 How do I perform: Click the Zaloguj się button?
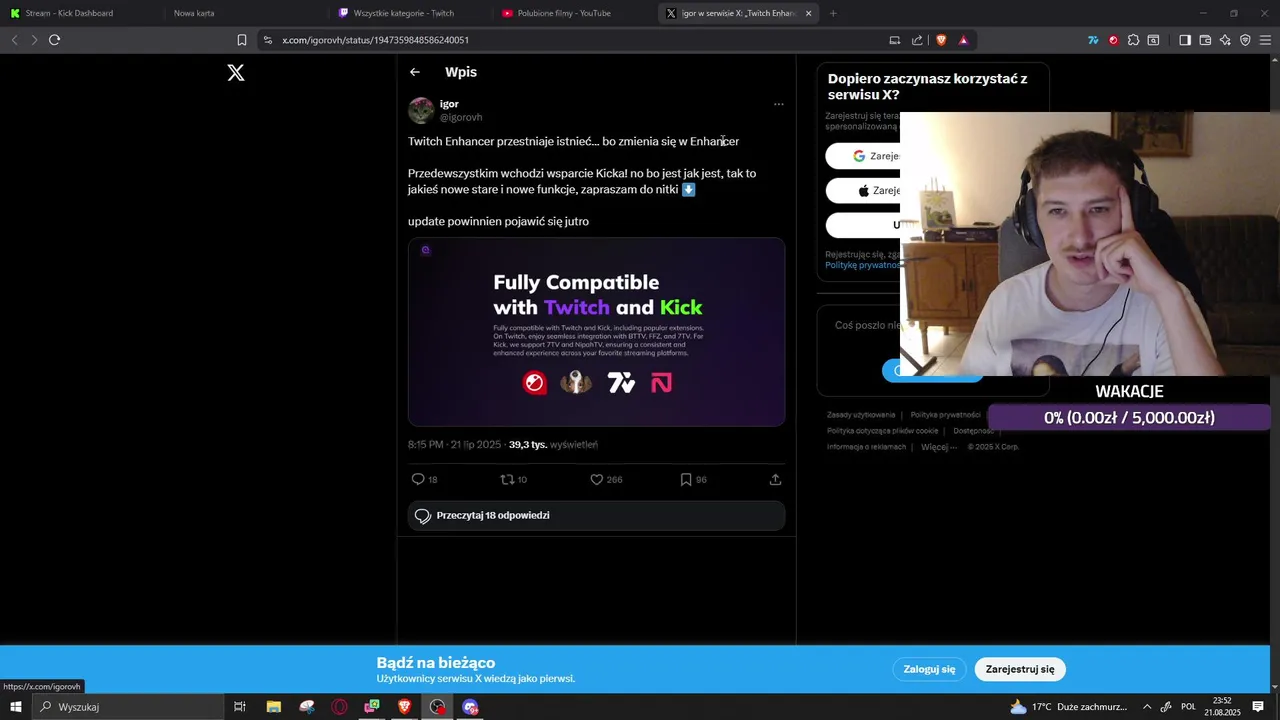929,670
